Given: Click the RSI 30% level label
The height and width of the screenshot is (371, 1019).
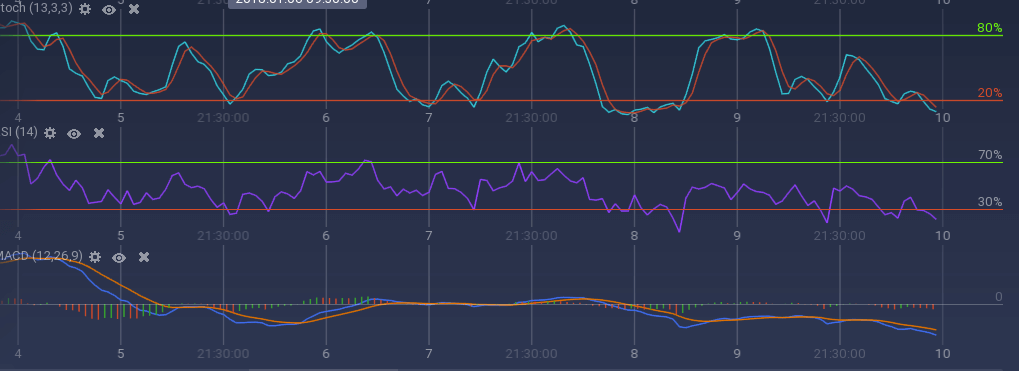Looking at the screenshot, I should 990,202.
